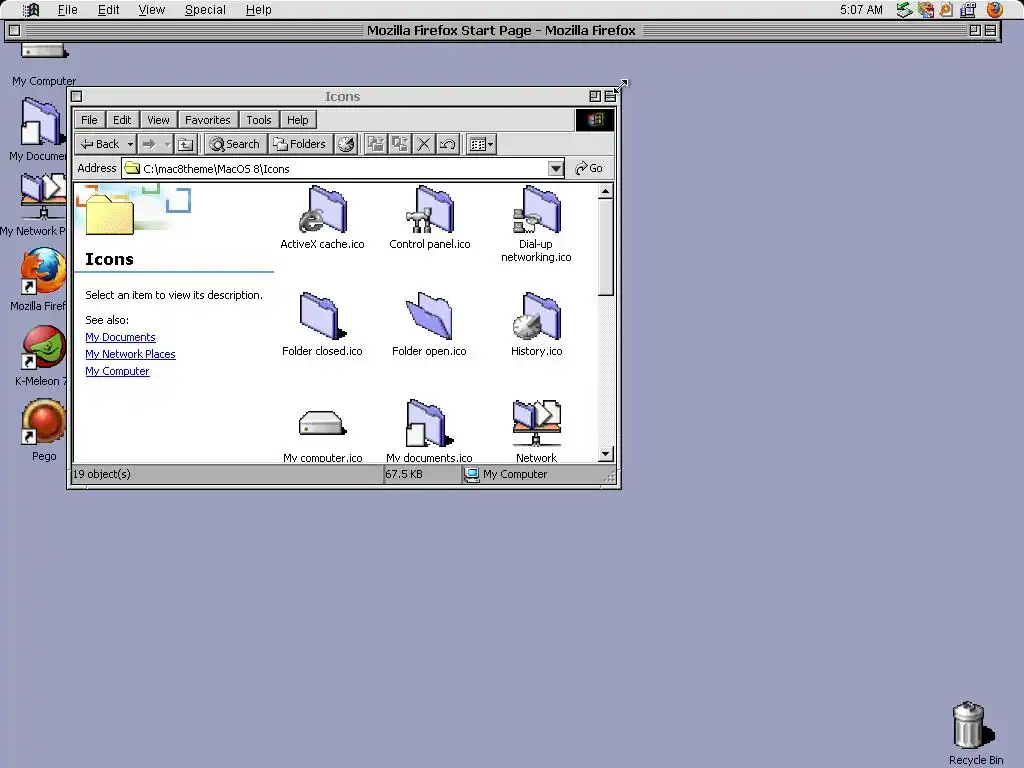The height and width of the screenshot is (768, 1024).
Task: Click the Delete (X) toolbar icon
Action: pos(424,144)
